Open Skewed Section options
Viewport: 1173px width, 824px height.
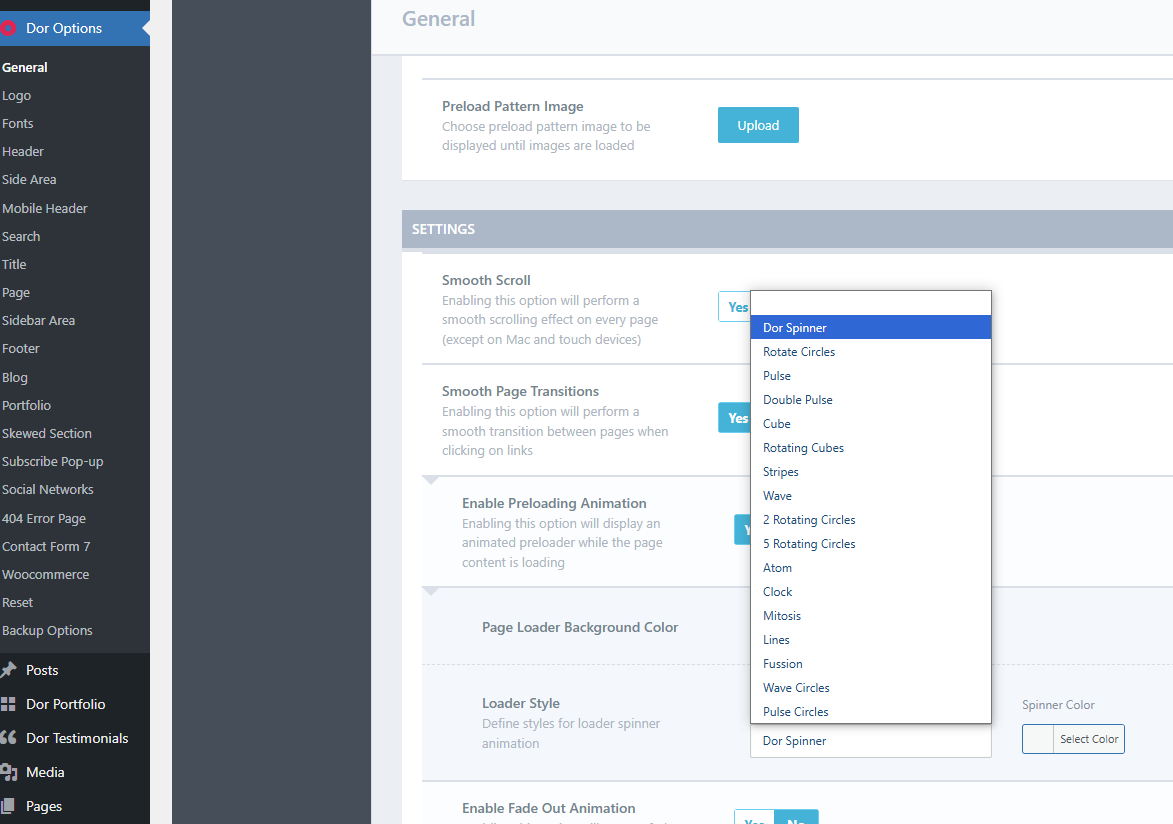pos(47,433)
